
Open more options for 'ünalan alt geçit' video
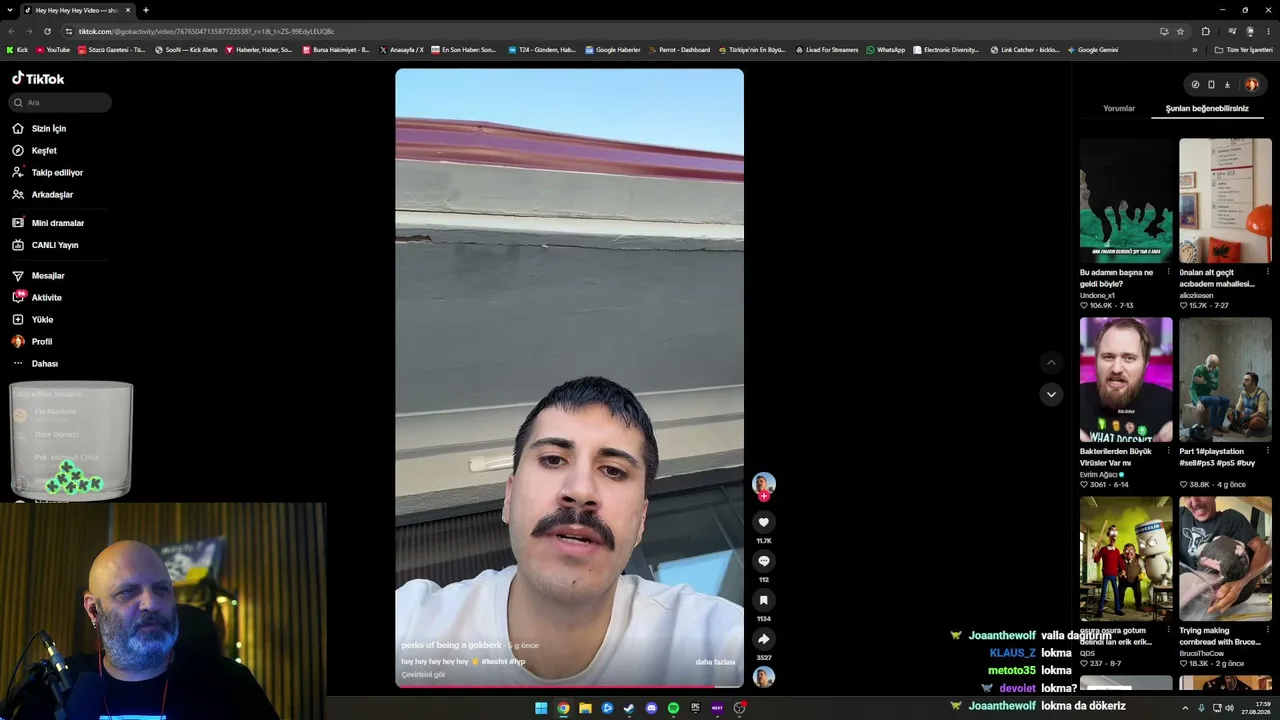(1267, 272)
